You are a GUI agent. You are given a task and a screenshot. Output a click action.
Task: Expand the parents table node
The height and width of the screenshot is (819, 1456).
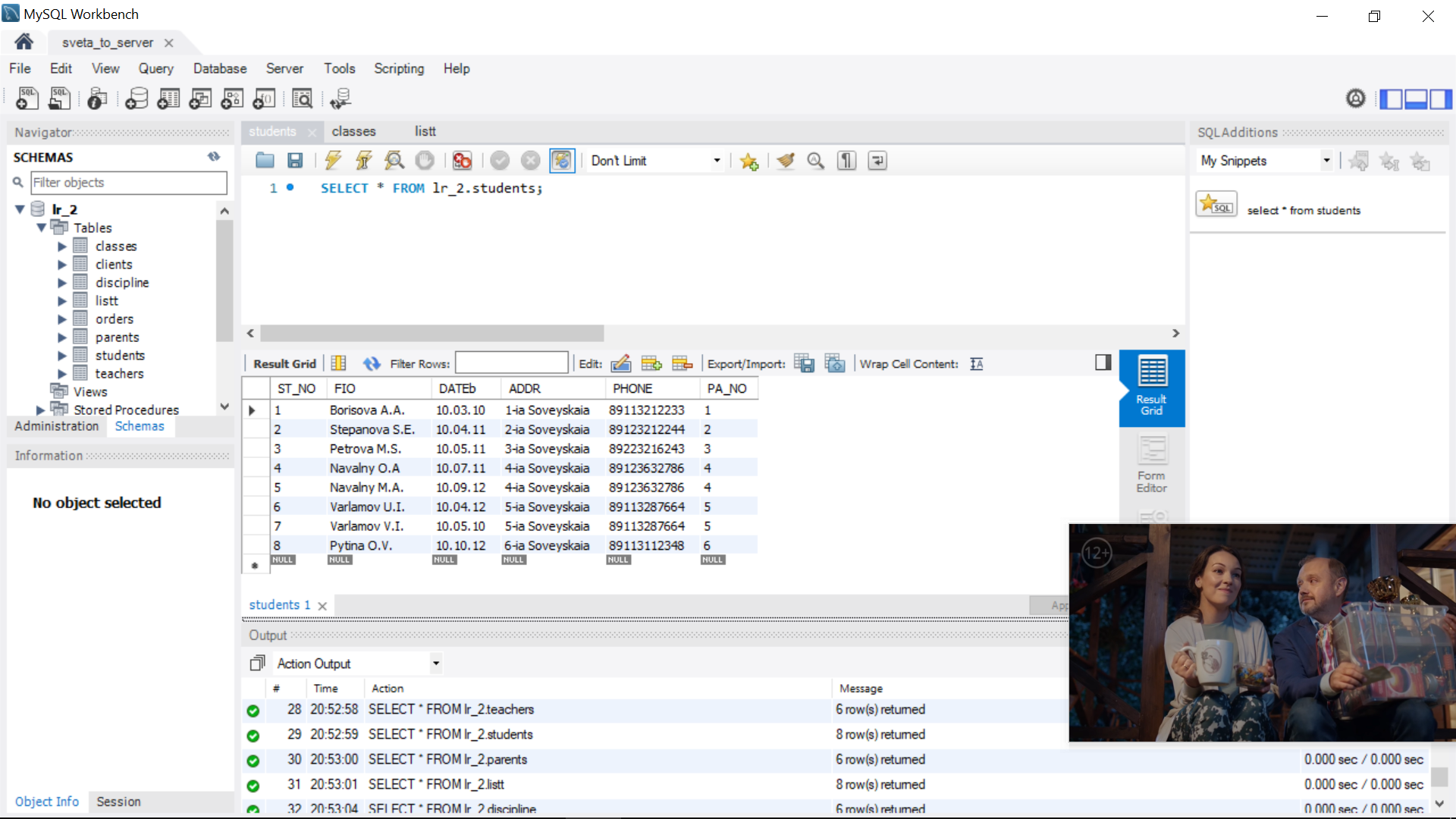pyautogui.click(x=62, y=337)
